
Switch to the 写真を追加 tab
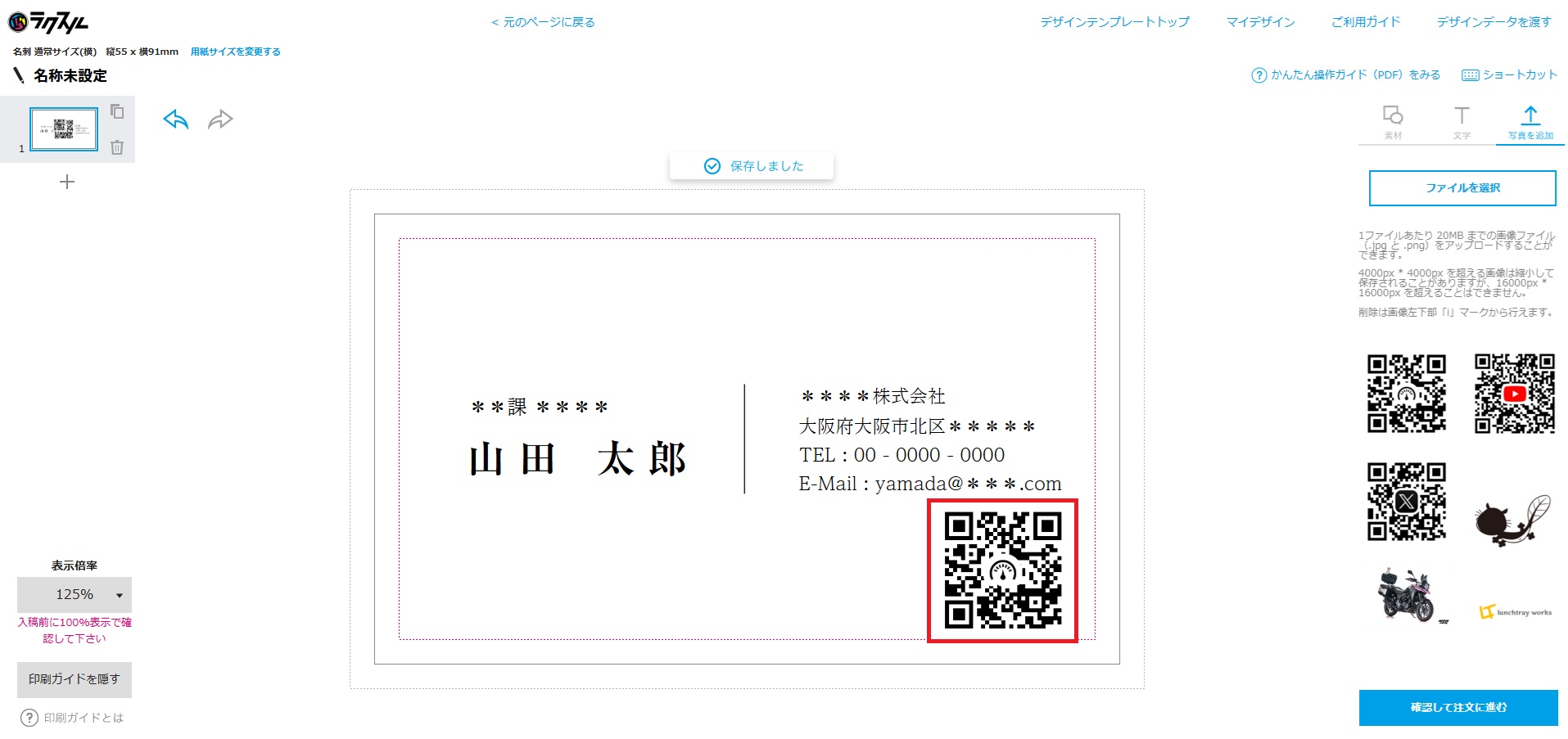tap(1530, 122)
